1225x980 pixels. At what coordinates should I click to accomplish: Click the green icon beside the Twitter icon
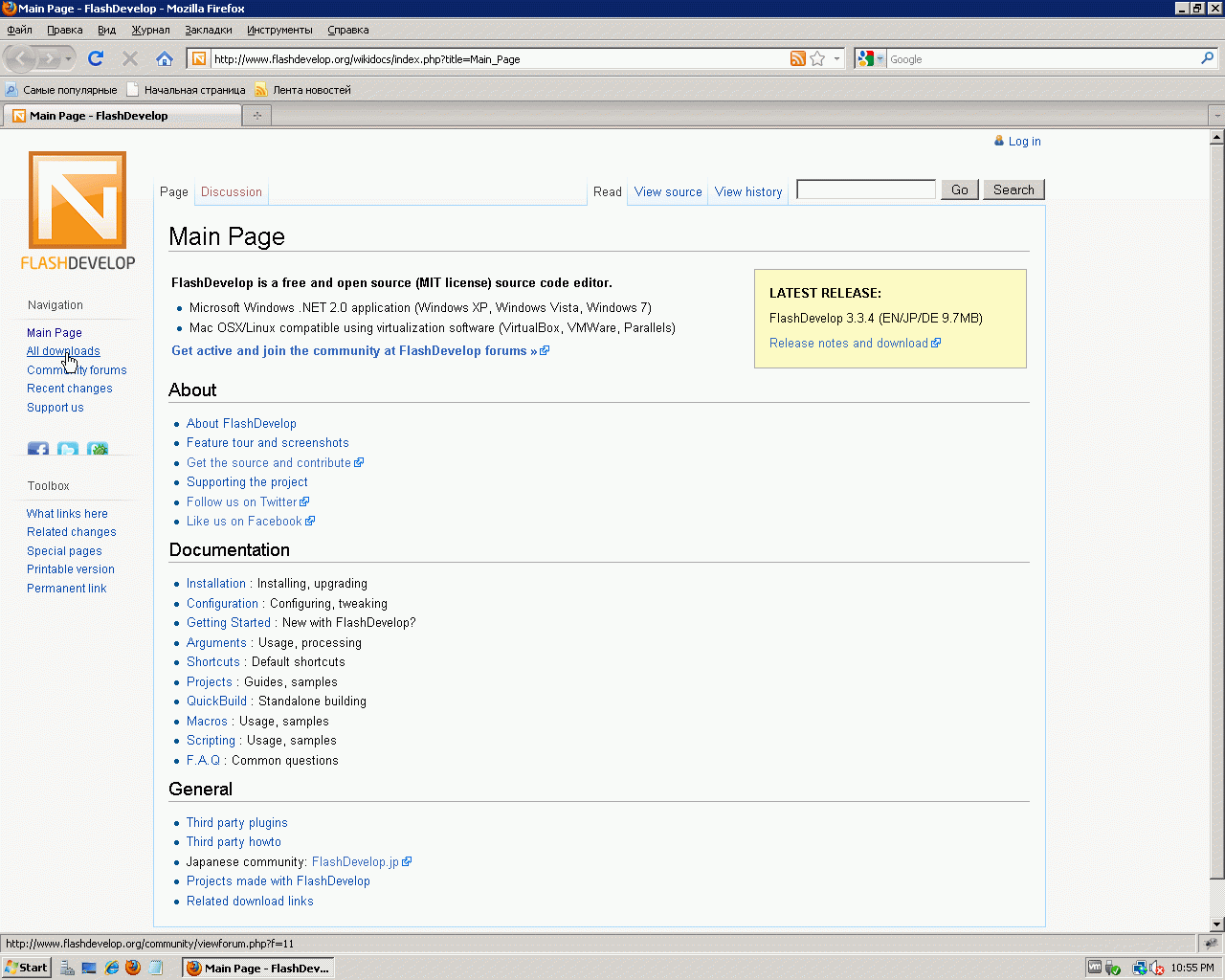(98, 449)
